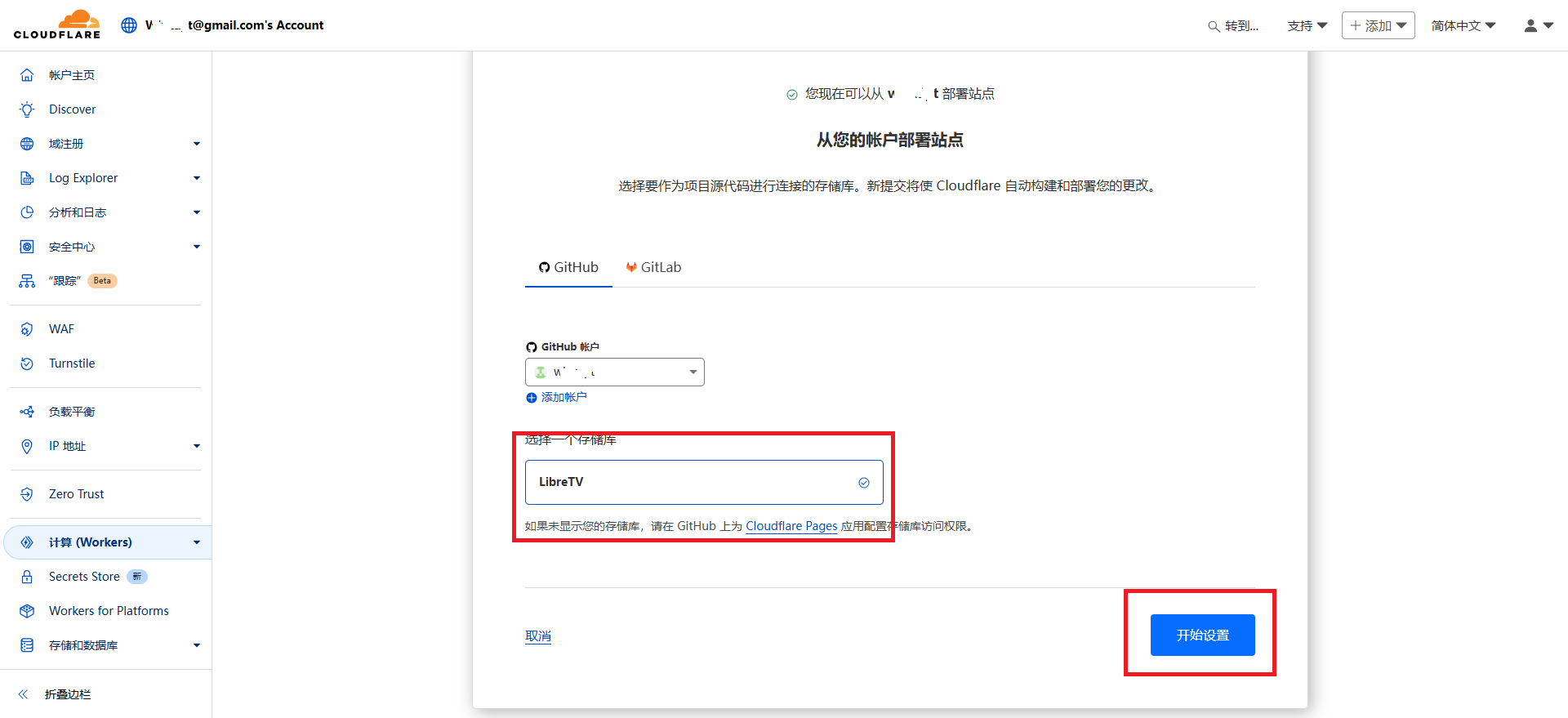Click the WAF shield icon
The image size is (1568, 718).
pos(27,329)
